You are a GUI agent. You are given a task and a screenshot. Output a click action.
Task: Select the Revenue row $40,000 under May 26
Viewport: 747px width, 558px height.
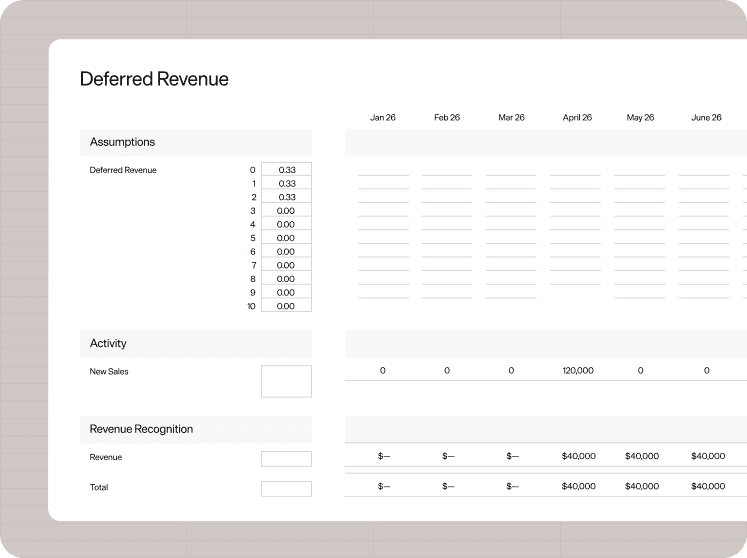(642, 456)
